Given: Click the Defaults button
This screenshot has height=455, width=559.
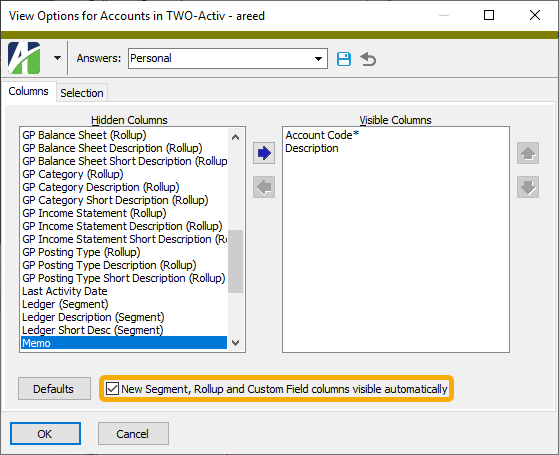Looking at the screenshot, I should (54, 389).
